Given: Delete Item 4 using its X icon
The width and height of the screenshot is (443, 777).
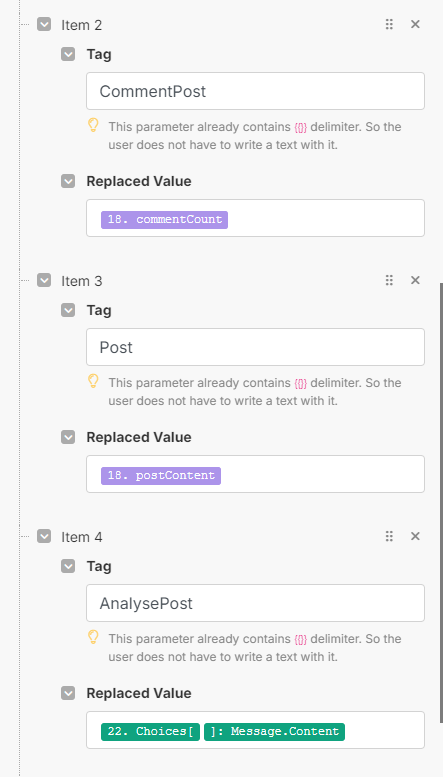Looking at the screenshot, I should coord(415,536).
